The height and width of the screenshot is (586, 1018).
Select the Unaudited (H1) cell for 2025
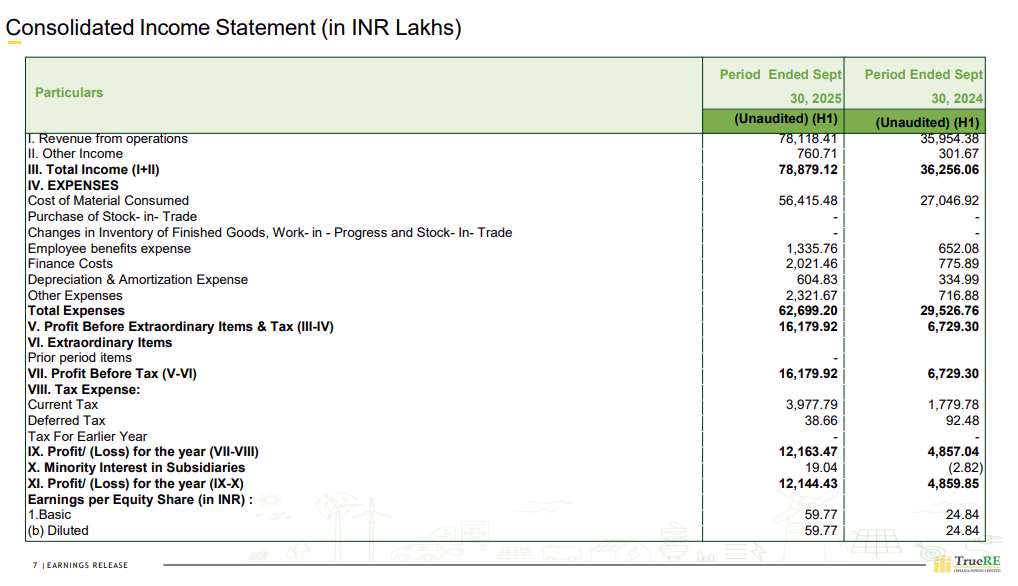(x=786, y=119)
